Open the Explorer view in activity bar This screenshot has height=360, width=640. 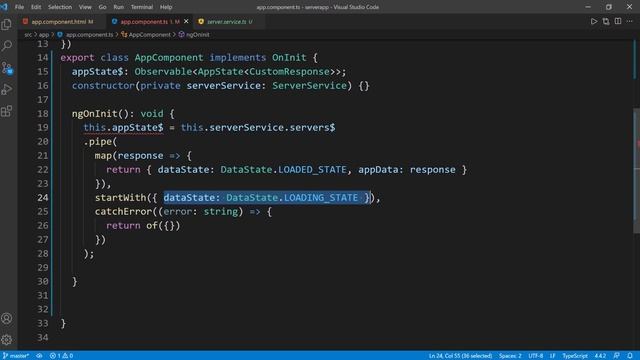[7, 24]
